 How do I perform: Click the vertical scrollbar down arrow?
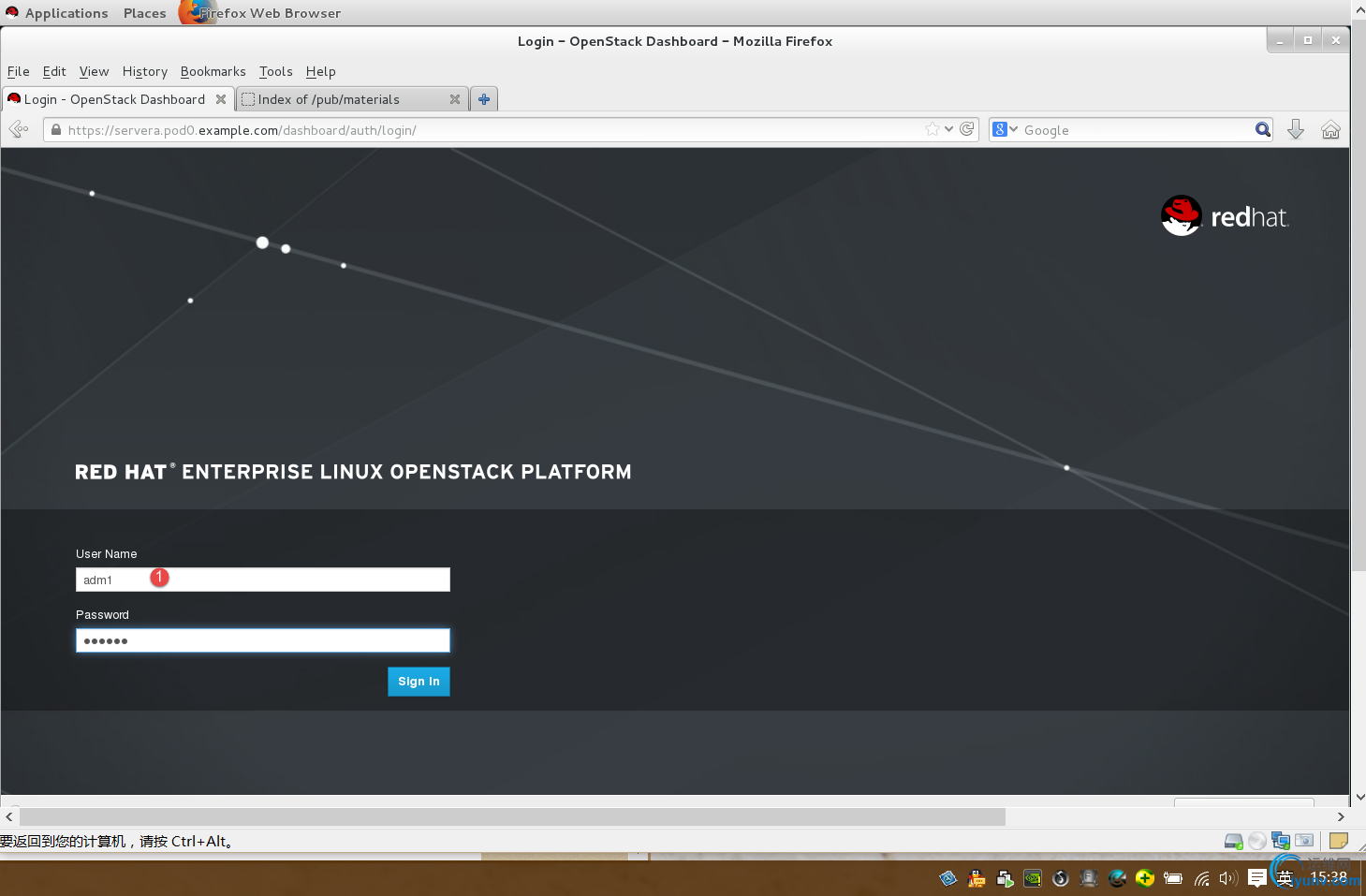point(1359,798)
